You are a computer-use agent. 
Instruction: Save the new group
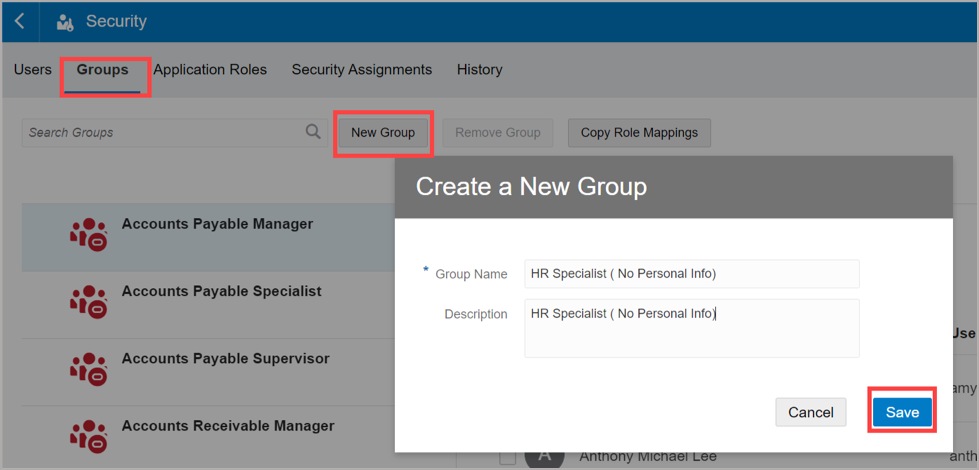pyautogui.click(x=902, y=412)
